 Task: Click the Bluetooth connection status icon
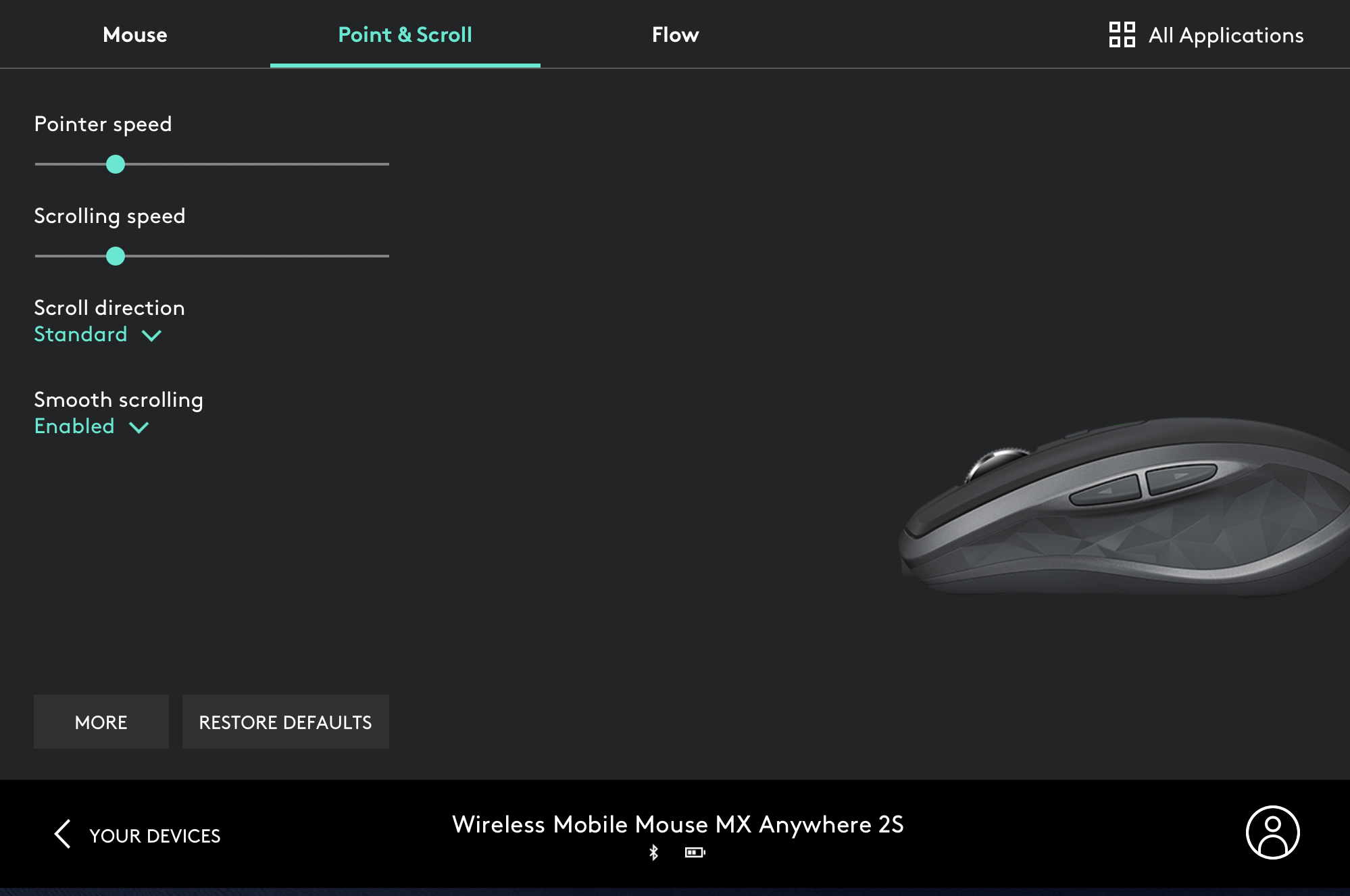click(653, 853)
